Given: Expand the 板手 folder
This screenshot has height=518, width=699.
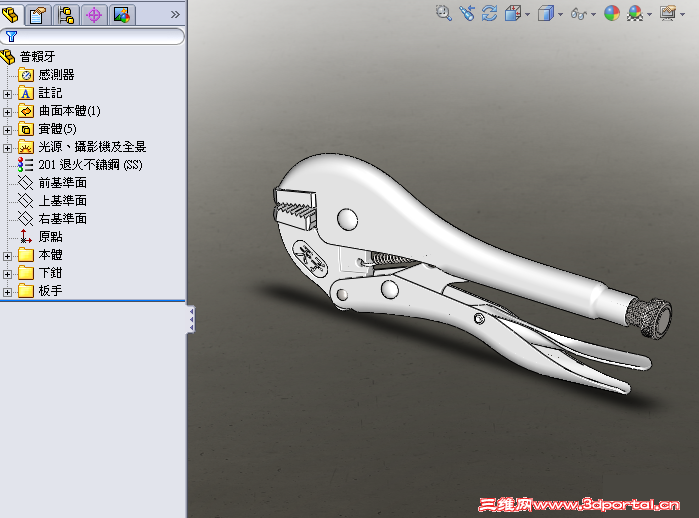Looking at the screenshot, I should [x=7, y=292].
